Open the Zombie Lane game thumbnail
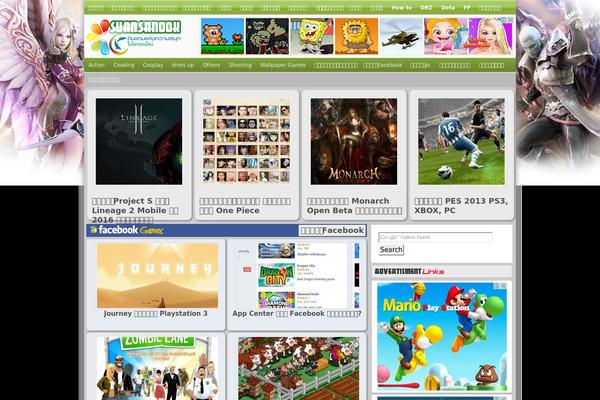This screenshot has height=400, width=600. pyautogui.click(x=157, y=369)
